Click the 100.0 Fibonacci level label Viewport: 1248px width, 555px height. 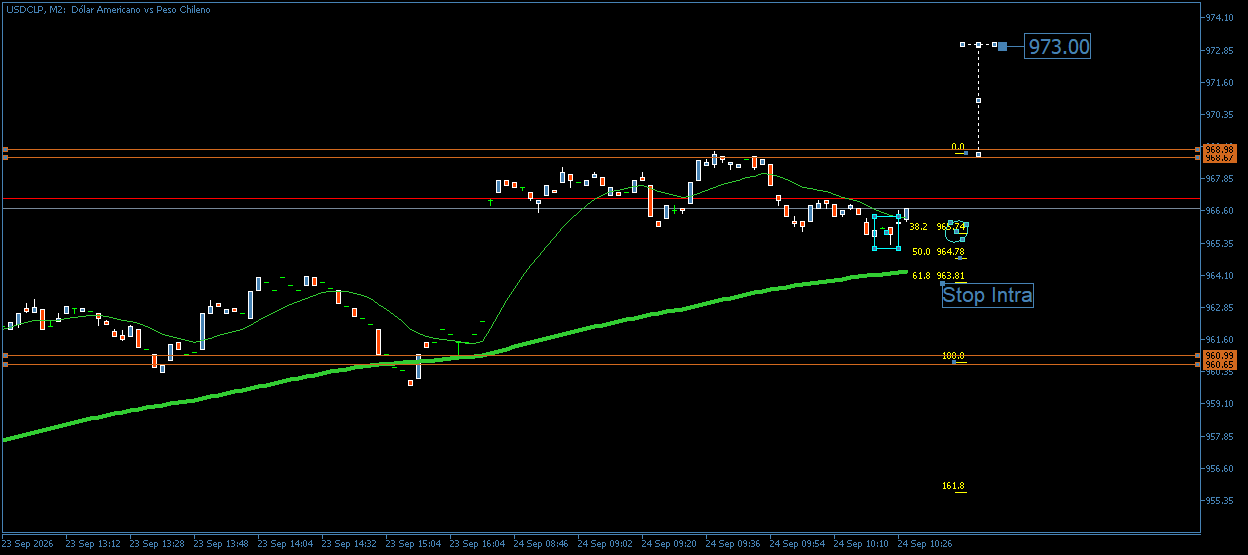(953, 356)
